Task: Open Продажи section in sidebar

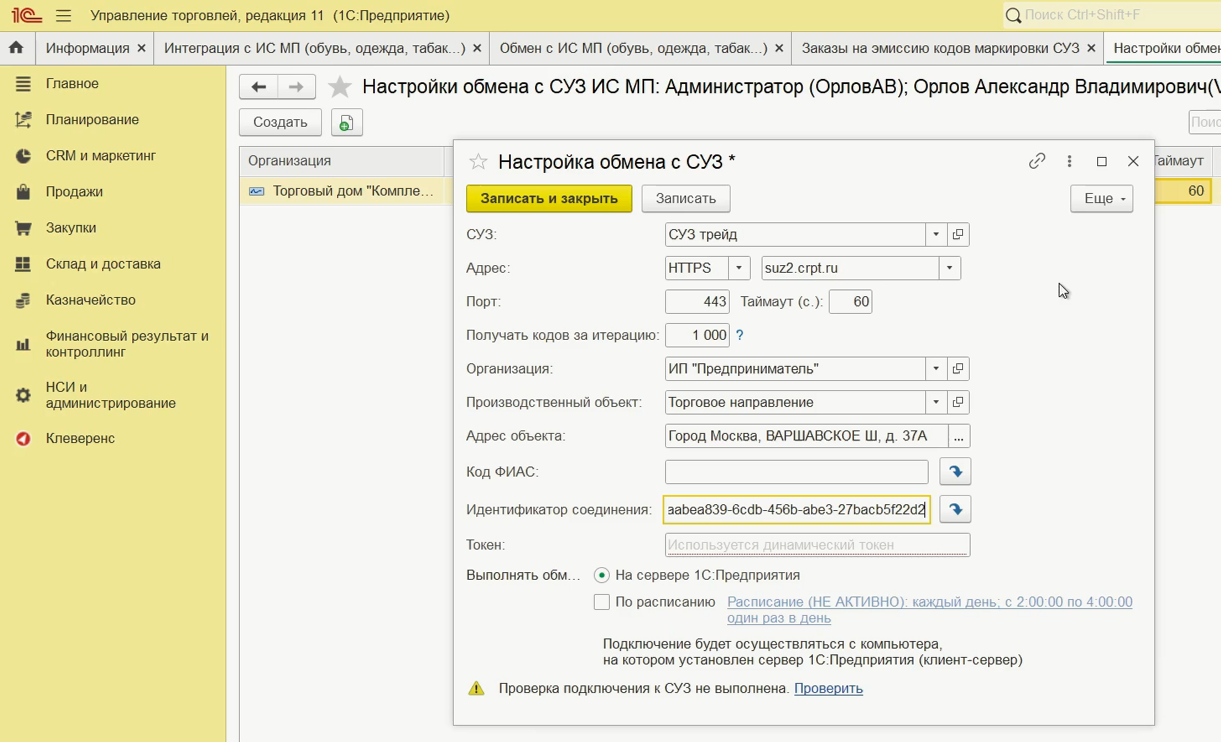Action: (74, 192)
